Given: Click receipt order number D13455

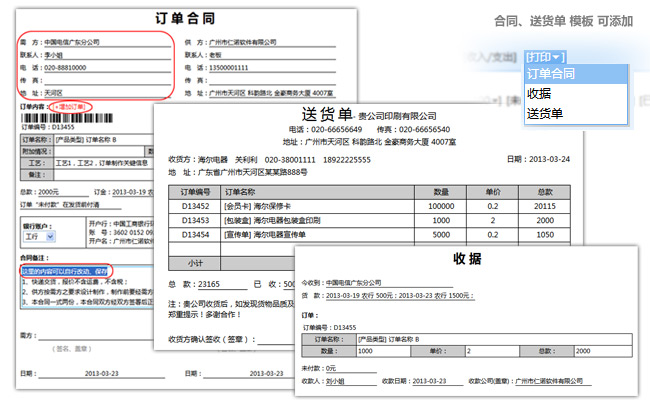Looking at the screenshot, I should tap(345, 328).
